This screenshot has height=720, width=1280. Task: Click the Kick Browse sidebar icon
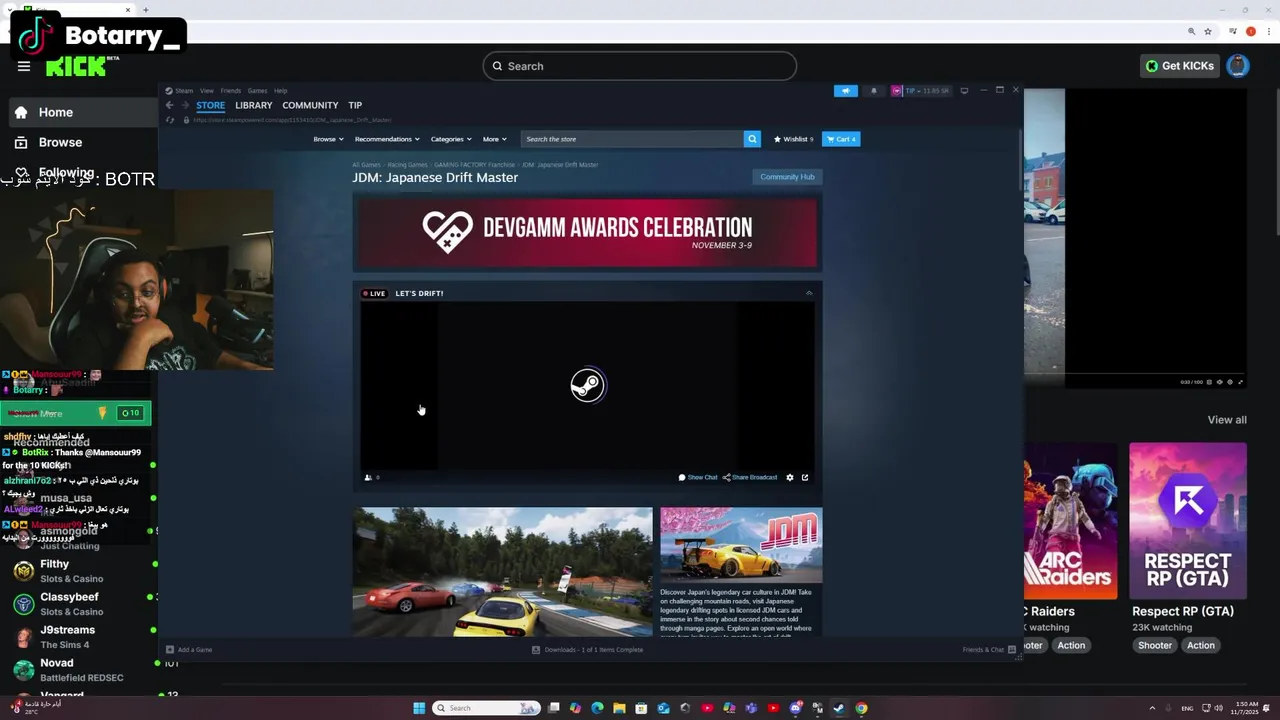point(21,142)
